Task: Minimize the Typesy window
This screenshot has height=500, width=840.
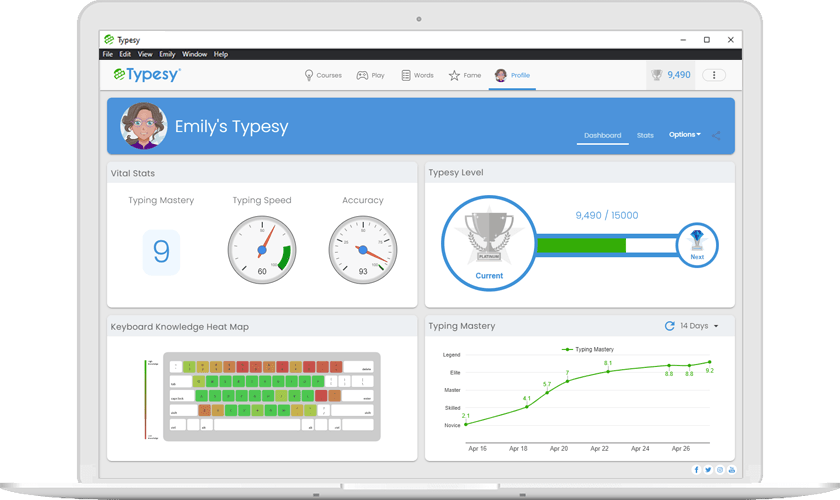Action: (x=683, y=40)
